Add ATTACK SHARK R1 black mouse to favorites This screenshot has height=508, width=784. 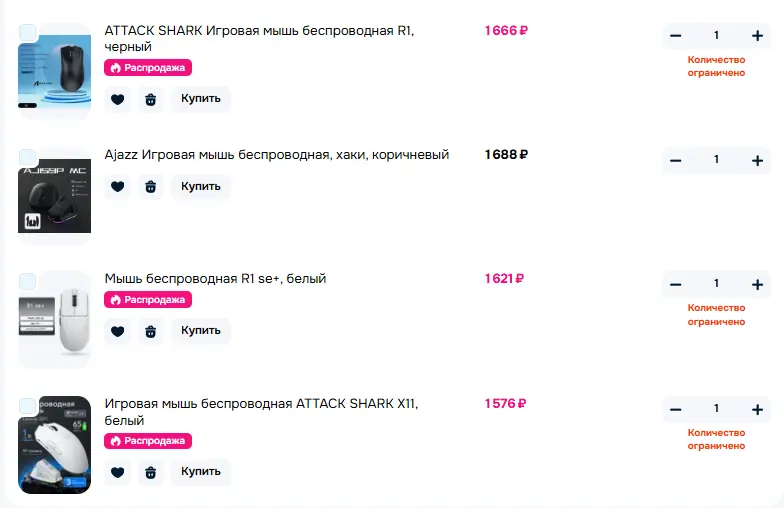click(118, 99)
